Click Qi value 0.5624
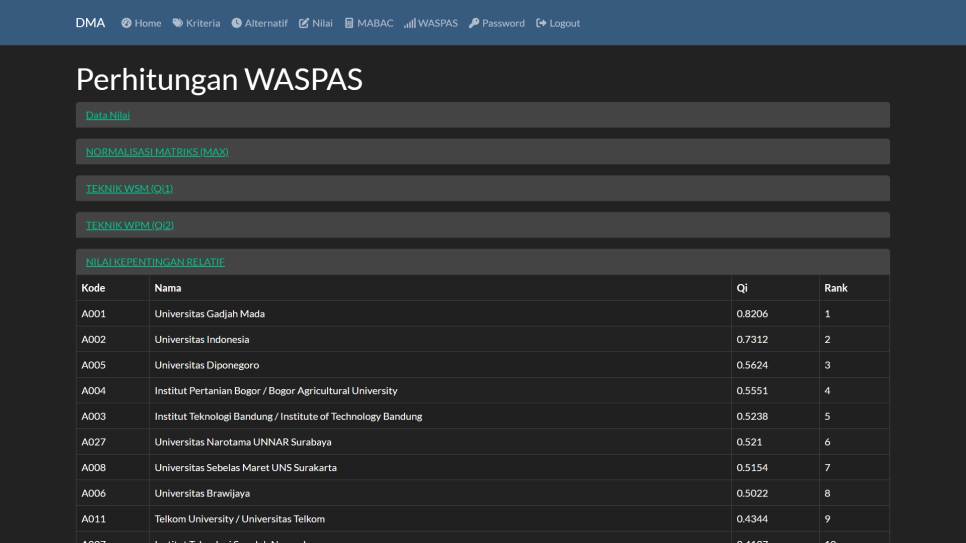The width and height of the screenshot is (966, 543). click(752, 365)
